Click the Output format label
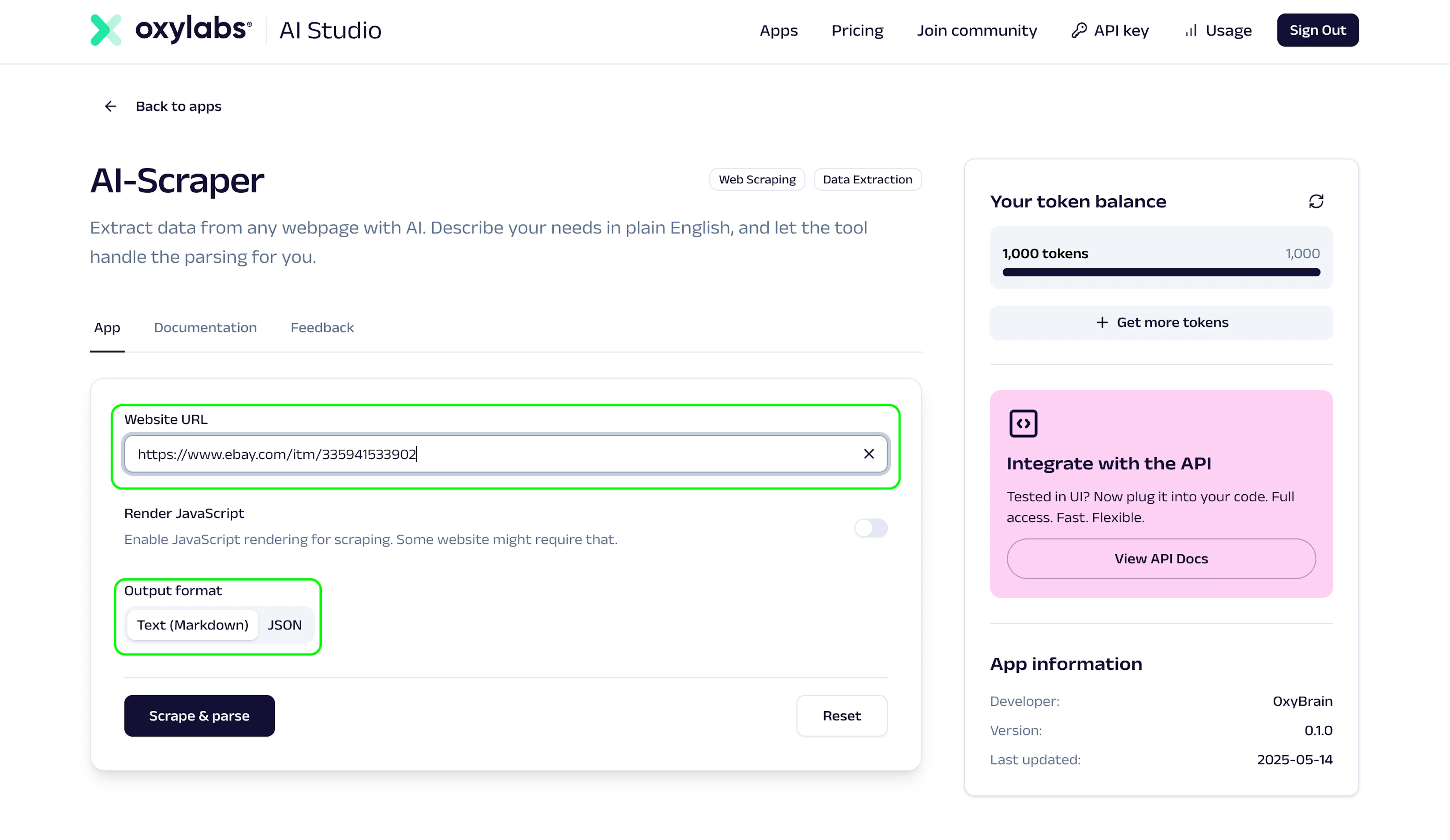Screen dimensions: 1450x840 [x=173, y=590]
